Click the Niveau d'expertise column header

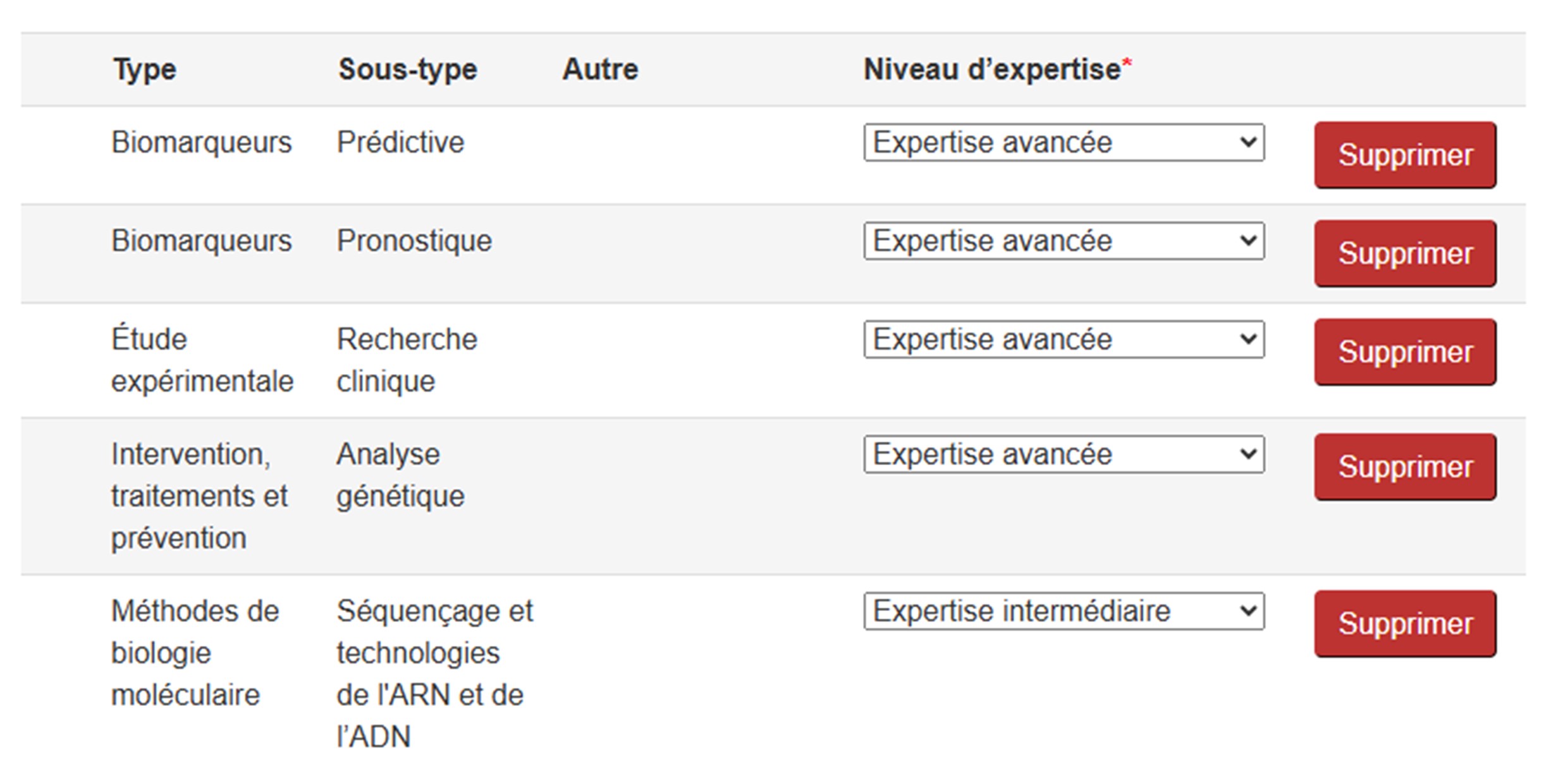pyautogui.click(x=992, y=69)
